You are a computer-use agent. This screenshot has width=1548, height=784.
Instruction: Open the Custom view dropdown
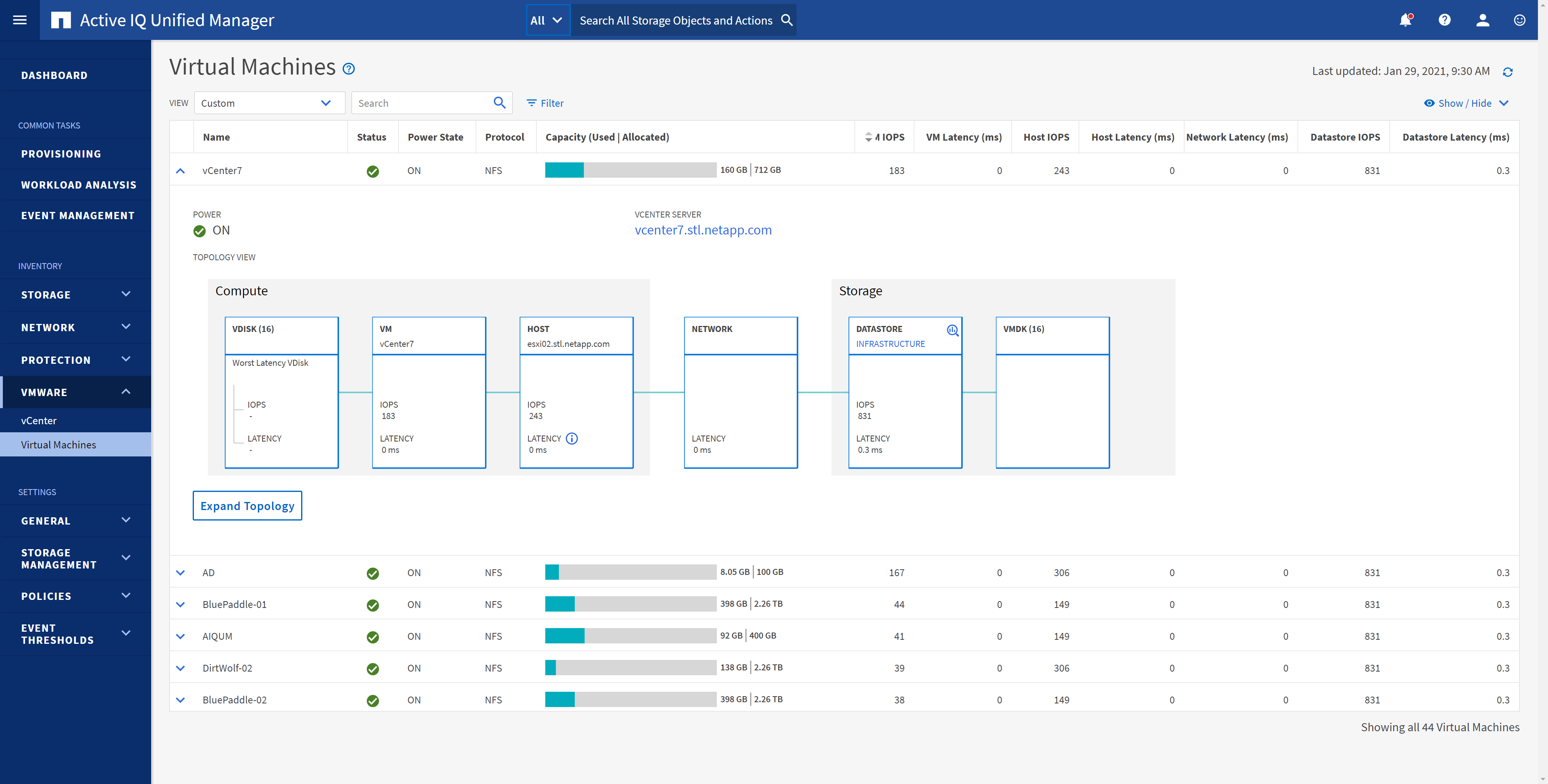tap(268, 103)
